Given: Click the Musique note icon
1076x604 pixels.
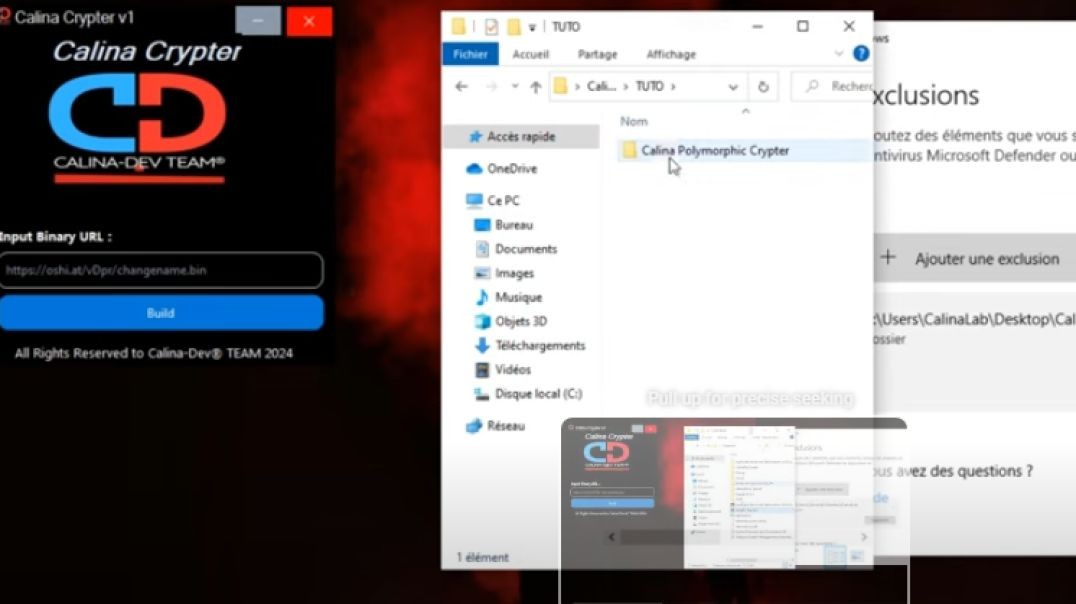Looking at the screenshot, I should pyautogui.click(x=482, y=297).
